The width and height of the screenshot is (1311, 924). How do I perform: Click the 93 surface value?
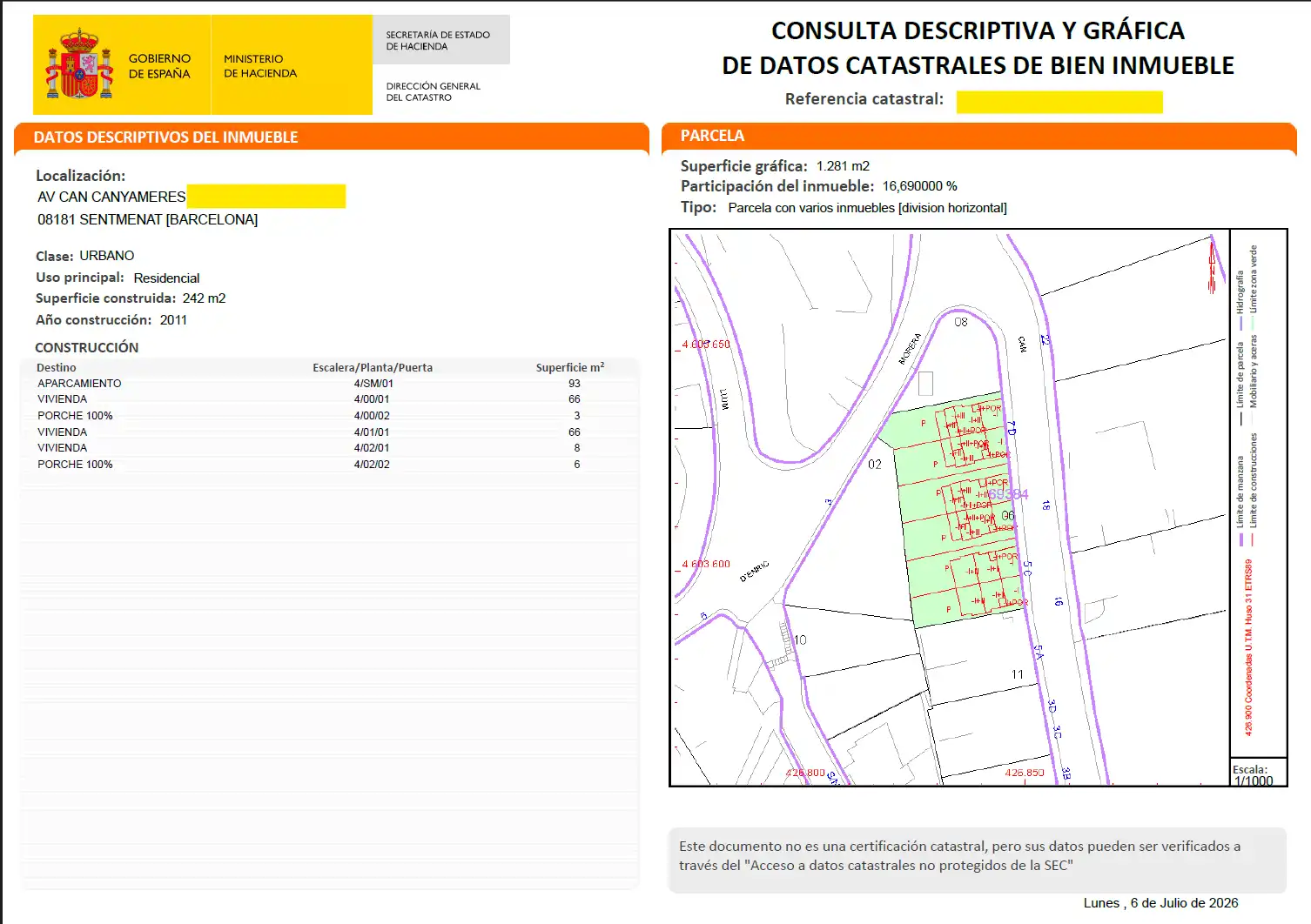click(574, 384)
